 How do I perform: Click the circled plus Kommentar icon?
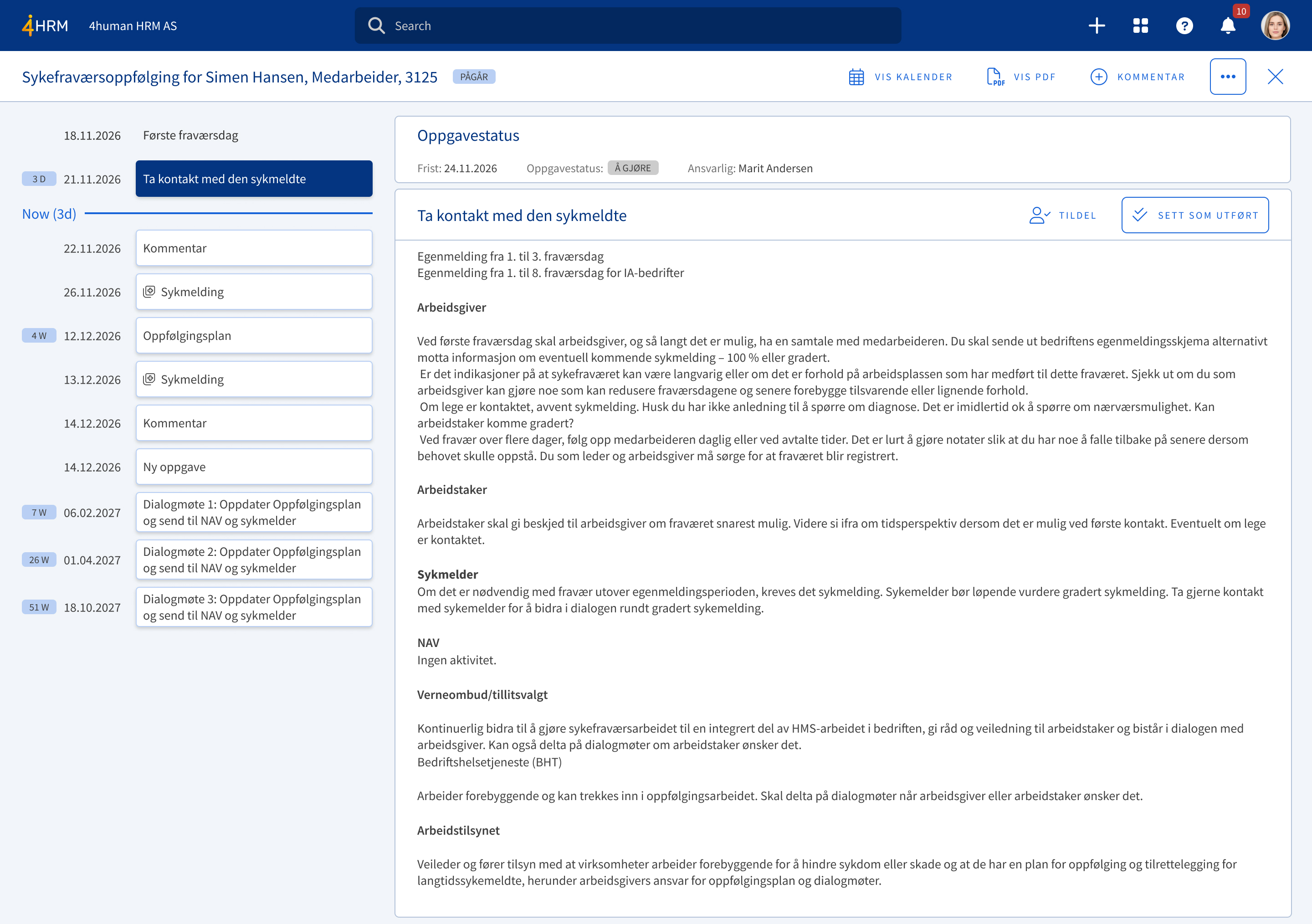(1098, 77)
